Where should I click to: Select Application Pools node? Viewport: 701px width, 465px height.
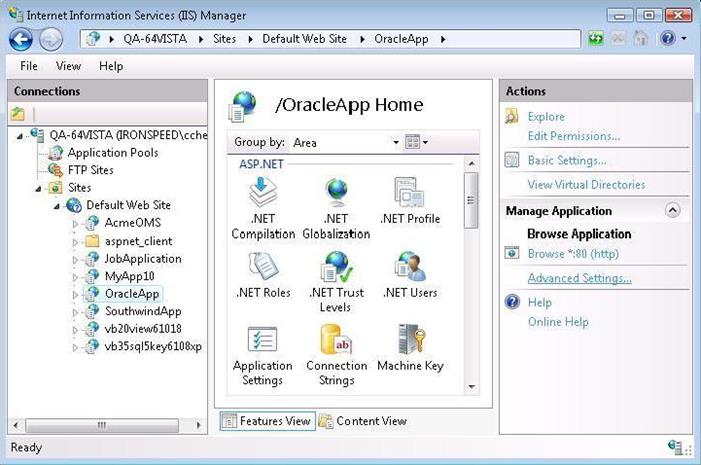pos(113,152)
